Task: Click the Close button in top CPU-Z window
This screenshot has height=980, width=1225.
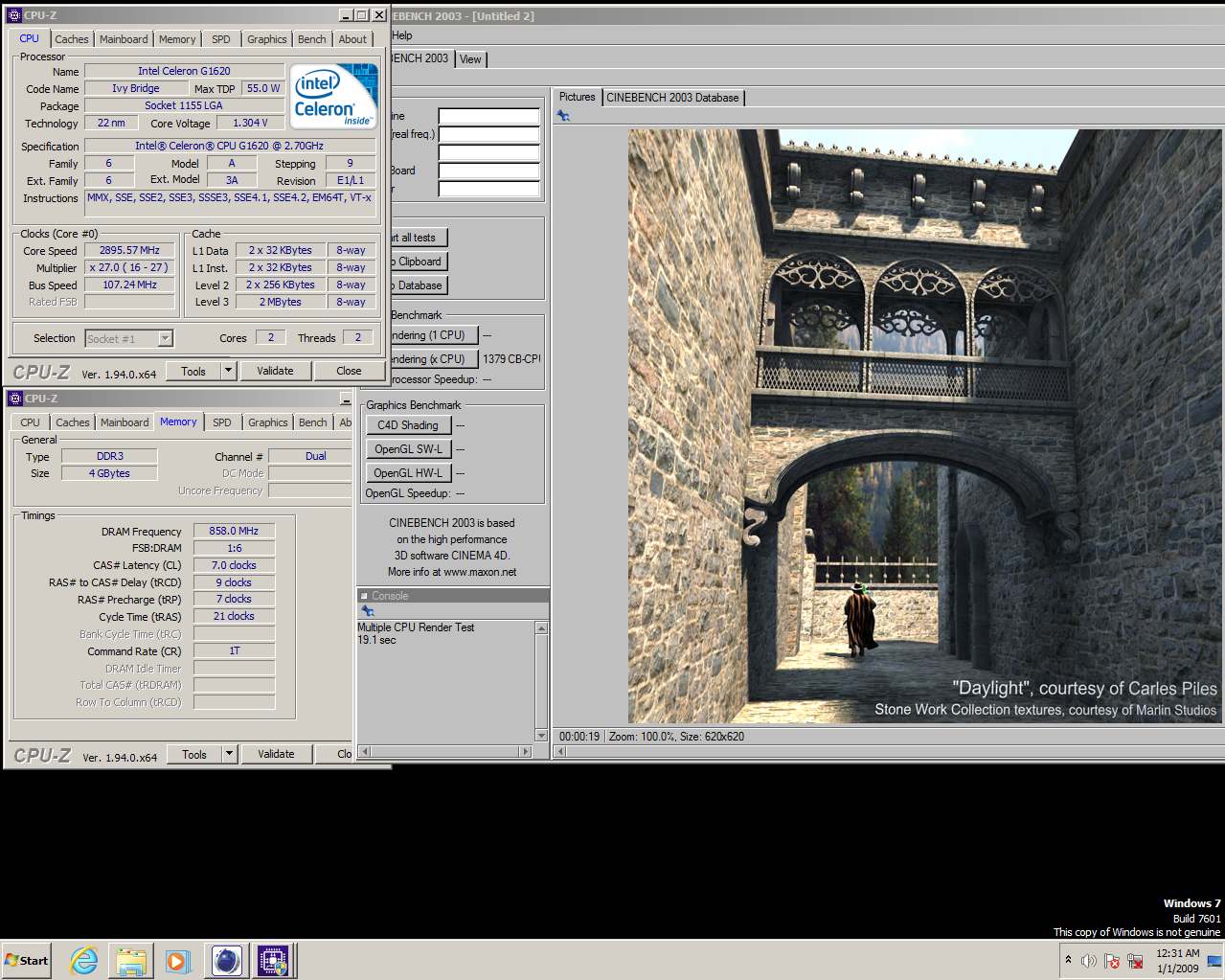Action: coord(349,371)
